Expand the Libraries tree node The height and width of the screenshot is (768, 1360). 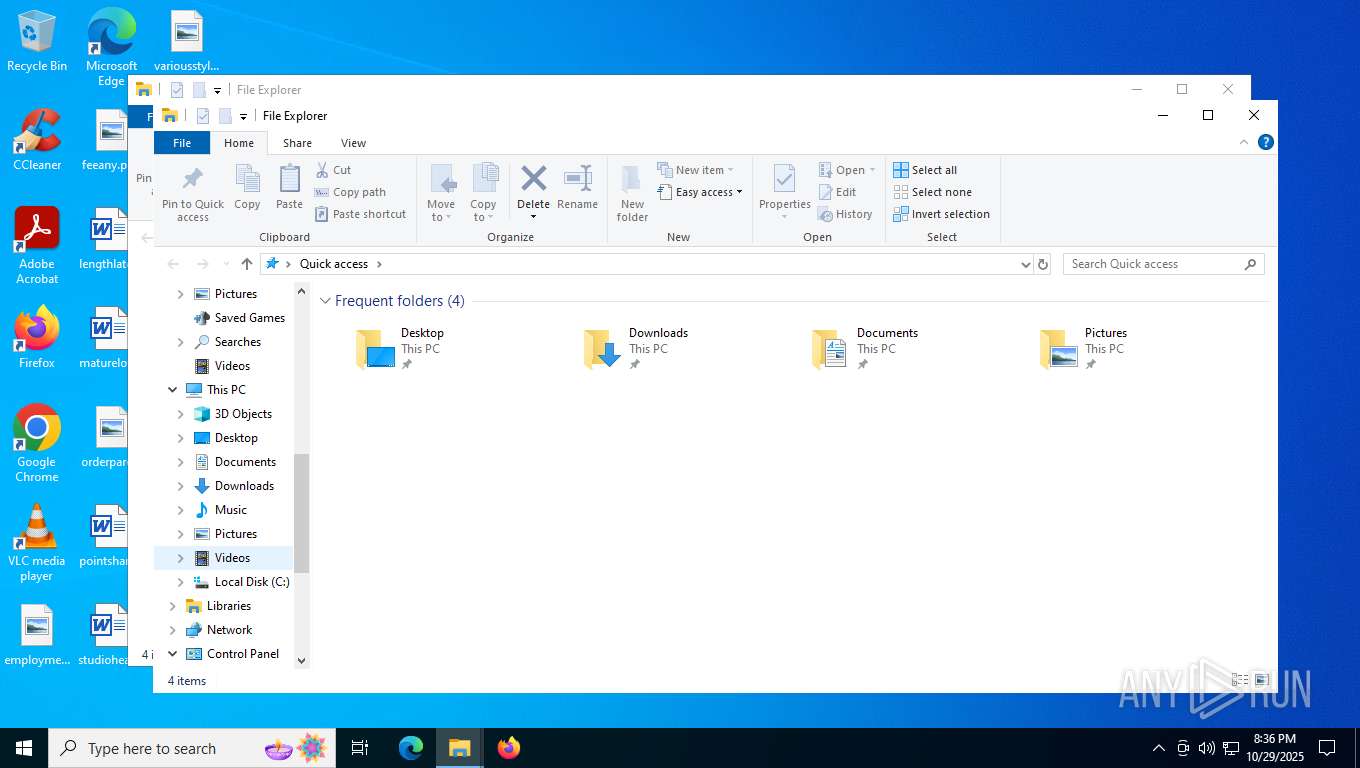[x=172, y=606]
